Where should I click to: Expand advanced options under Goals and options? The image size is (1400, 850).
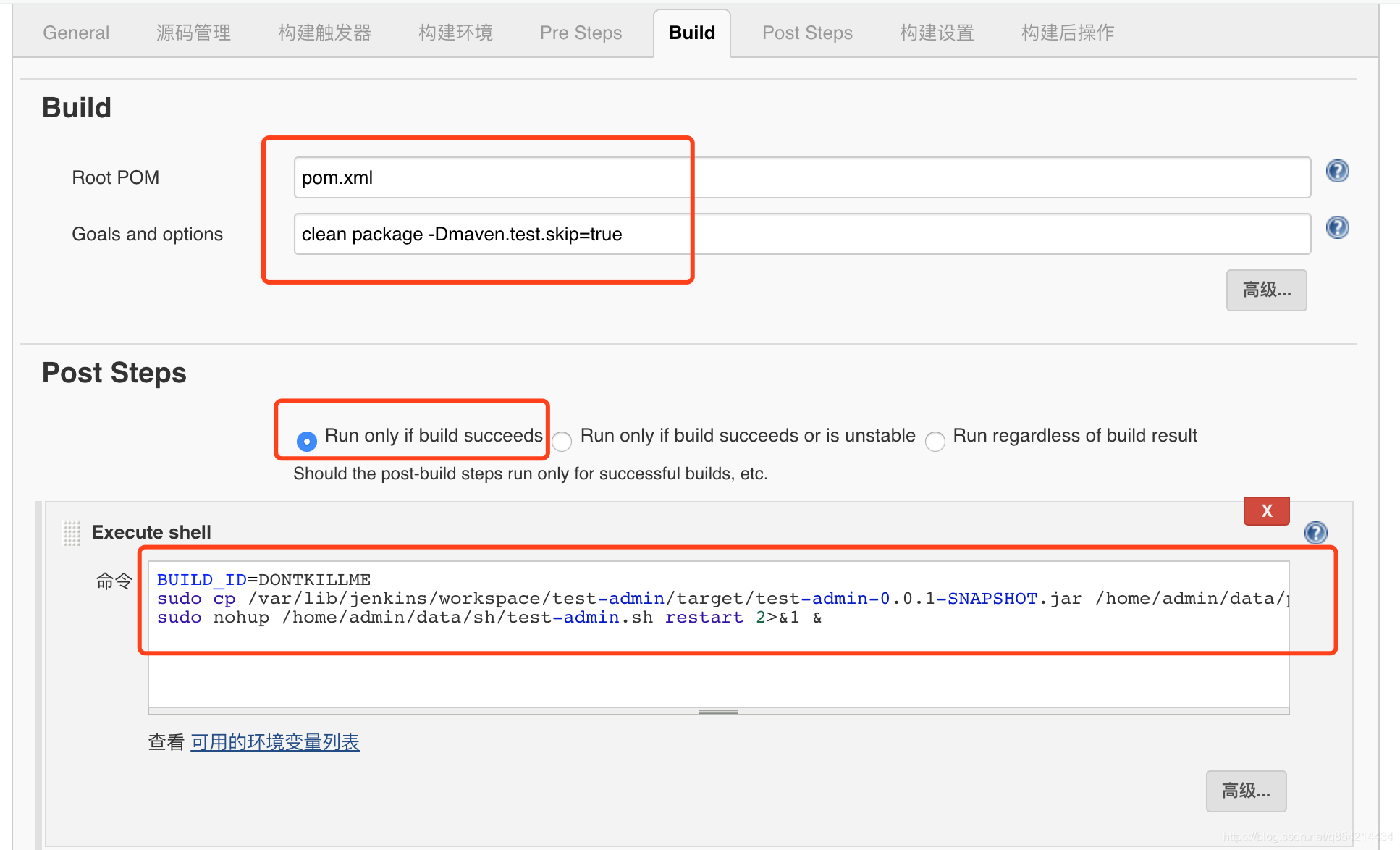coord(1265,290)
